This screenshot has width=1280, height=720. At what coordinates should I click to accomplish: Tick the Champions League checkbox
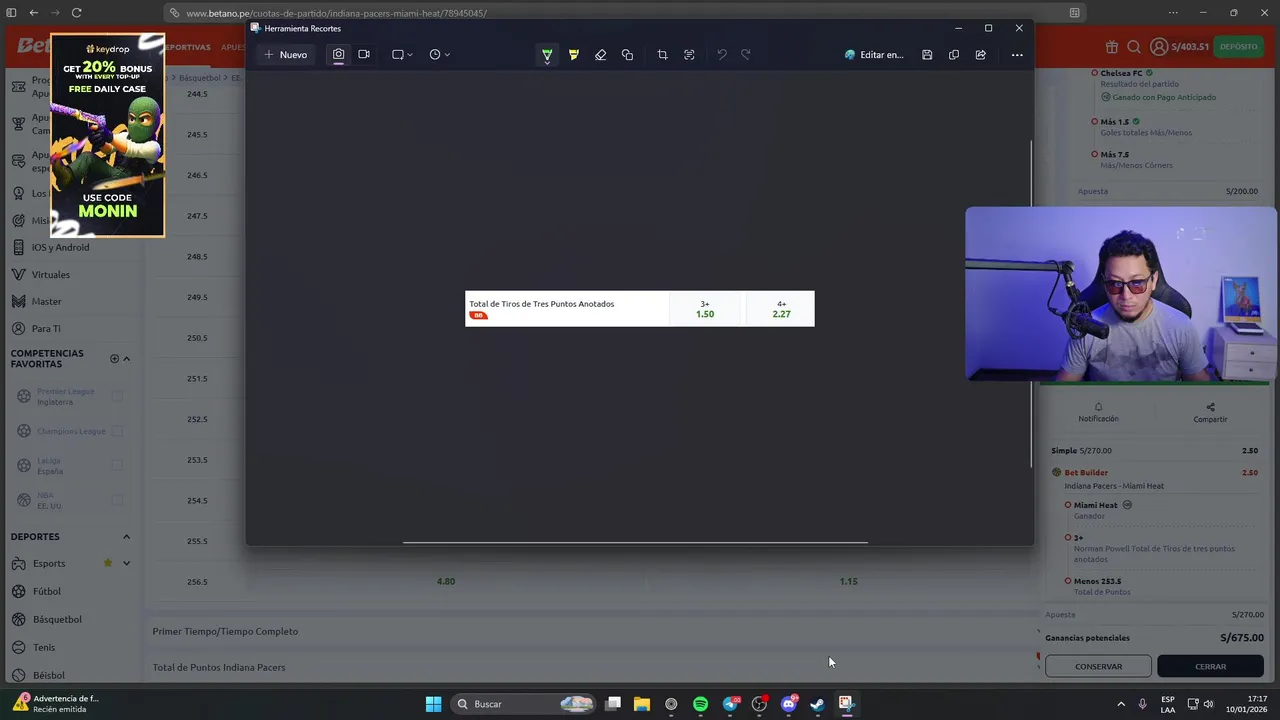pos(117,431)
